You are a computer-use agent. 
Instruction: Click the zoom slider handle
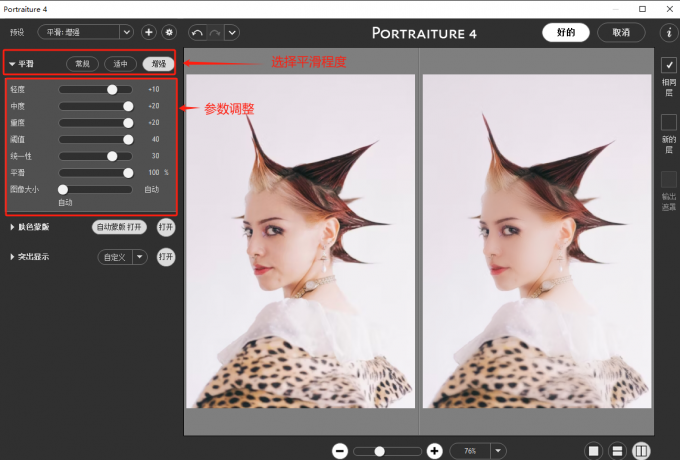point(379,451)
